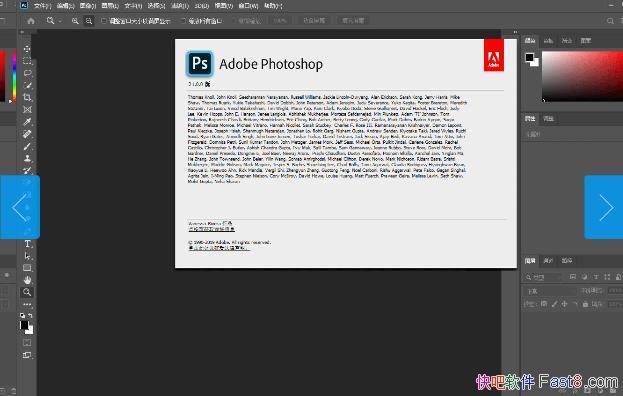Filter layers by shape layer icon
The width and height of the screenshot is (623, 396).
607,277
